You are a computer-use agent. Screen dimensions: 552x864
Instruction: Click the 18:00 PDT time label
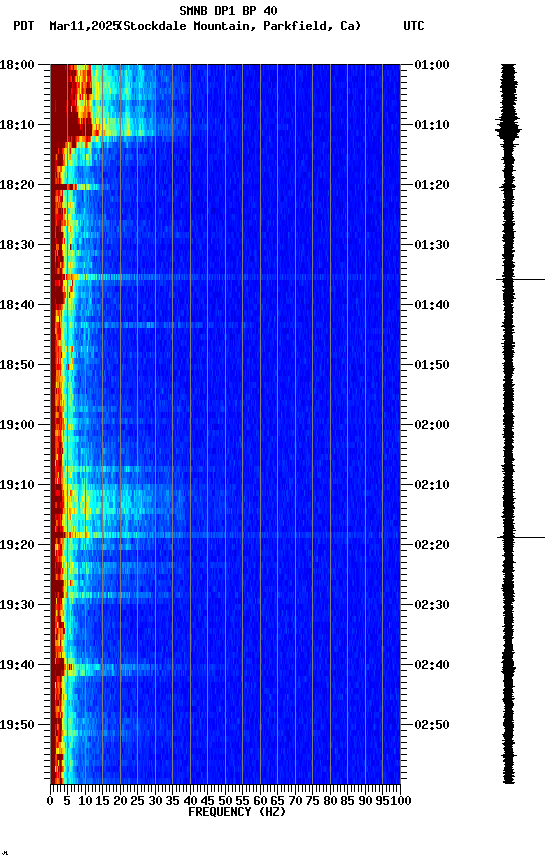point(17,65)
